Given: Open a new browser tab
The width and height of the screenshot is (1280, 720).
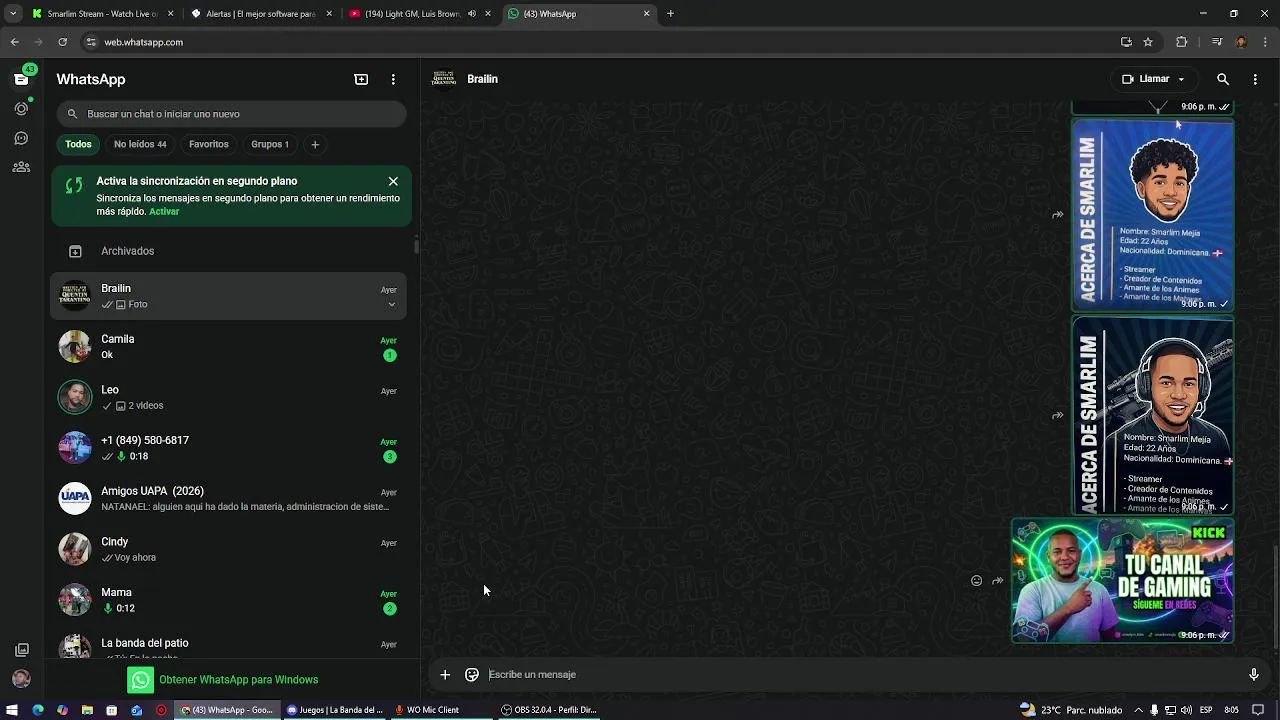Looking at the screenshot, I should click(670, 14).
